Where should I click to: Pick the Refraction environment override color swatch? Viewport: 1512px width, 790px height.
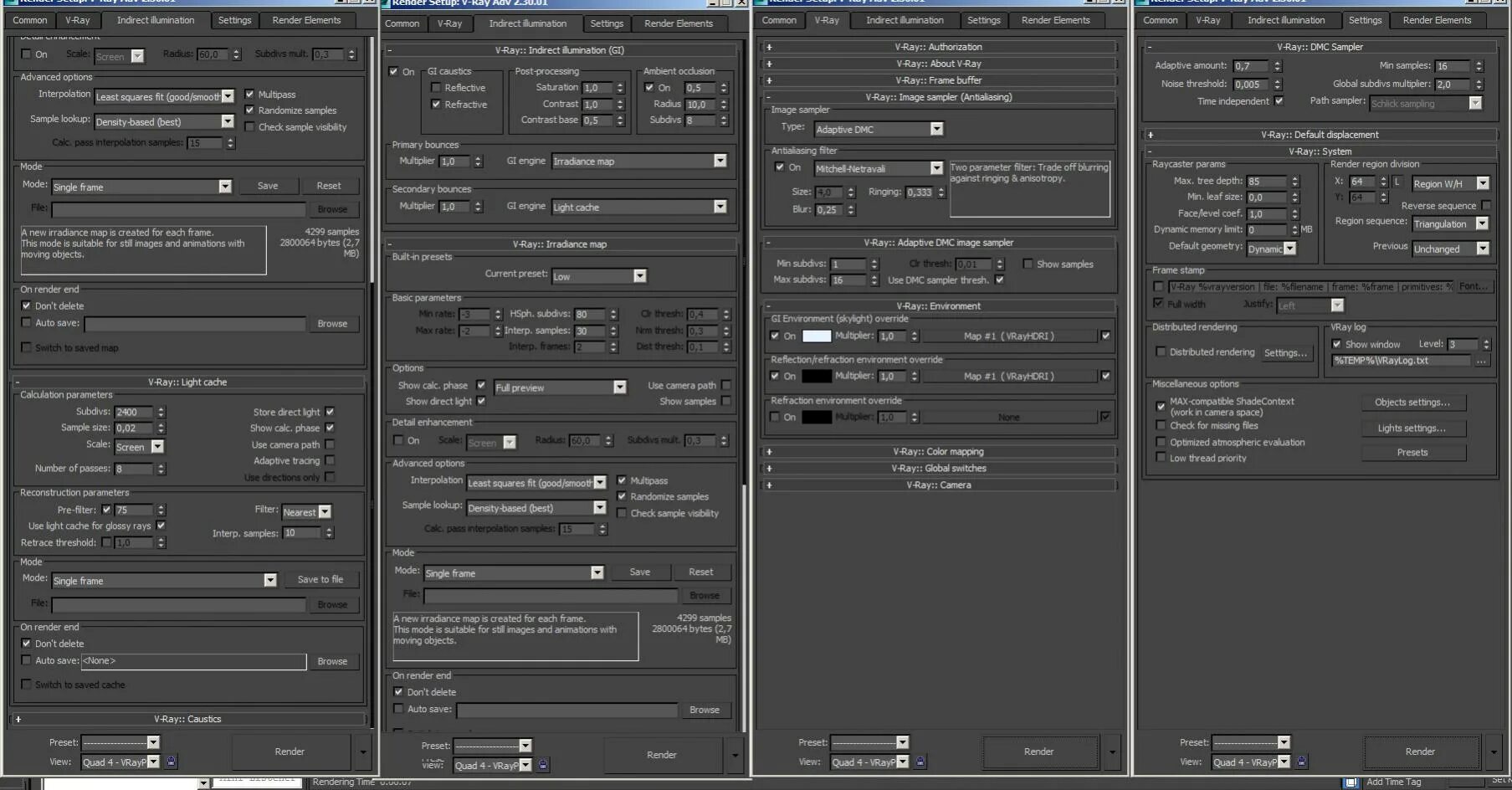click(x=817, y=417)
